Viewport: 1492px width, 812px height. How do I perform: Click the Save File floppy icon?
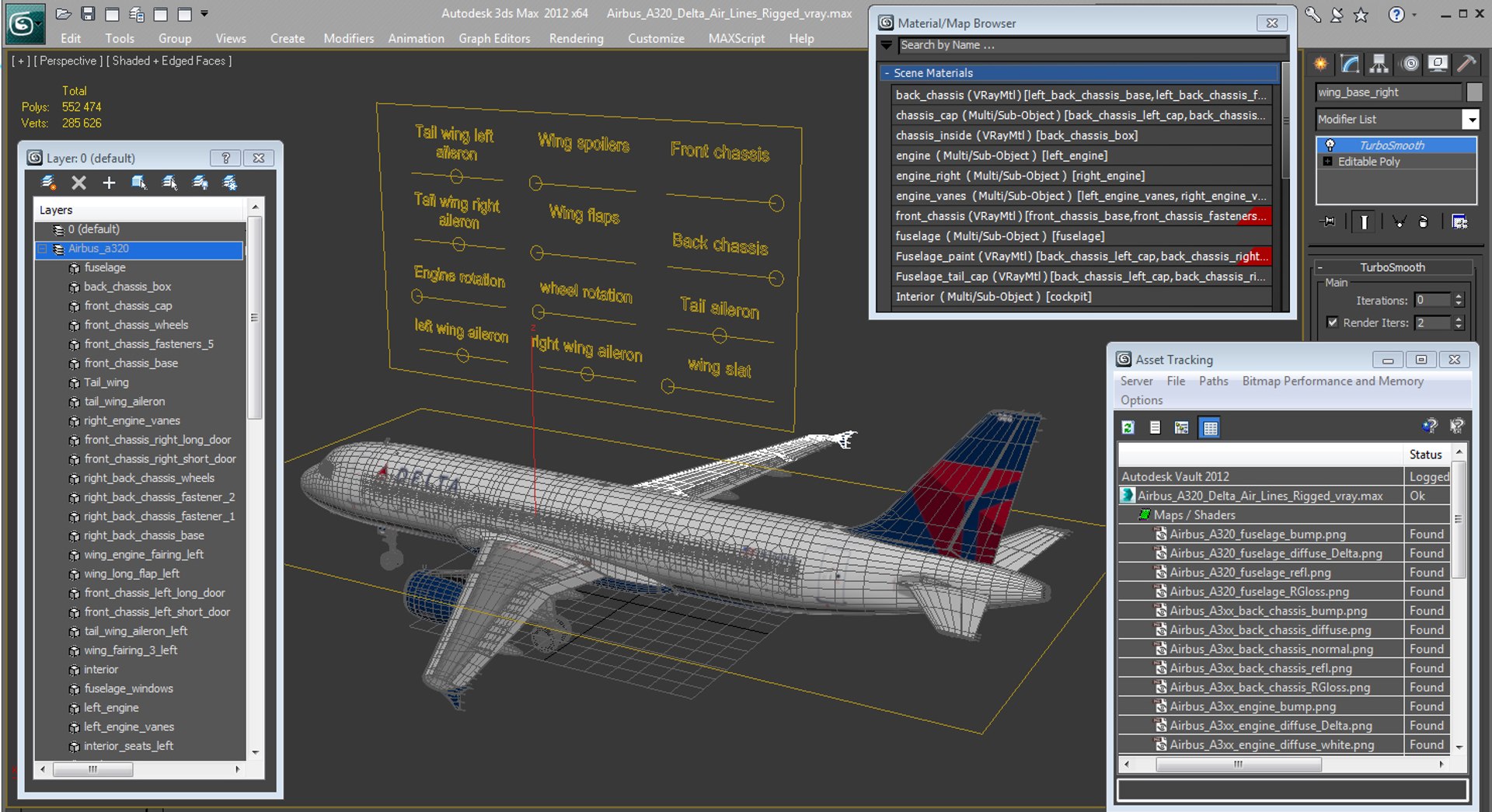click(88, 14)
